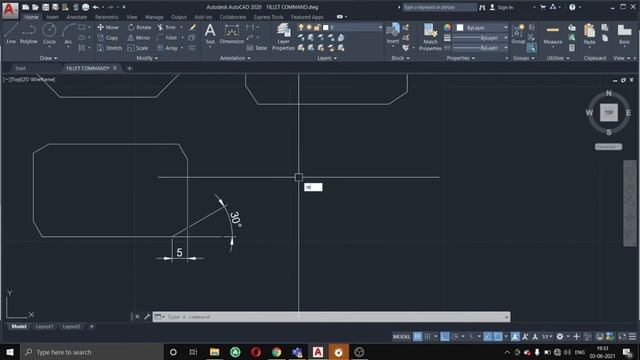The width and height of the screenshot is (640, 360).
Task: Toggle snap mode in status bar
Action: (427, 336)
